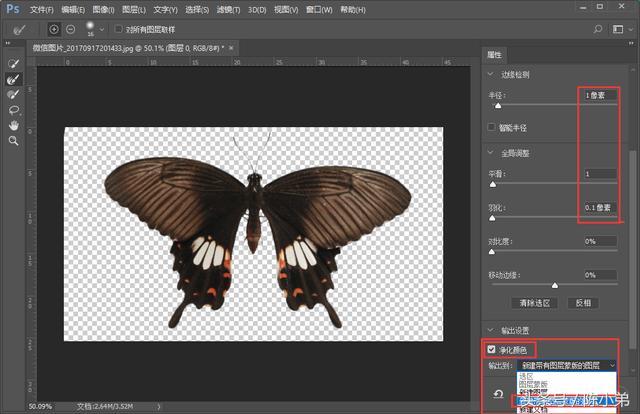640x414 pixels.
Task: Click the properties panel vertical scrollbar
Action: [x=632, y=249]
